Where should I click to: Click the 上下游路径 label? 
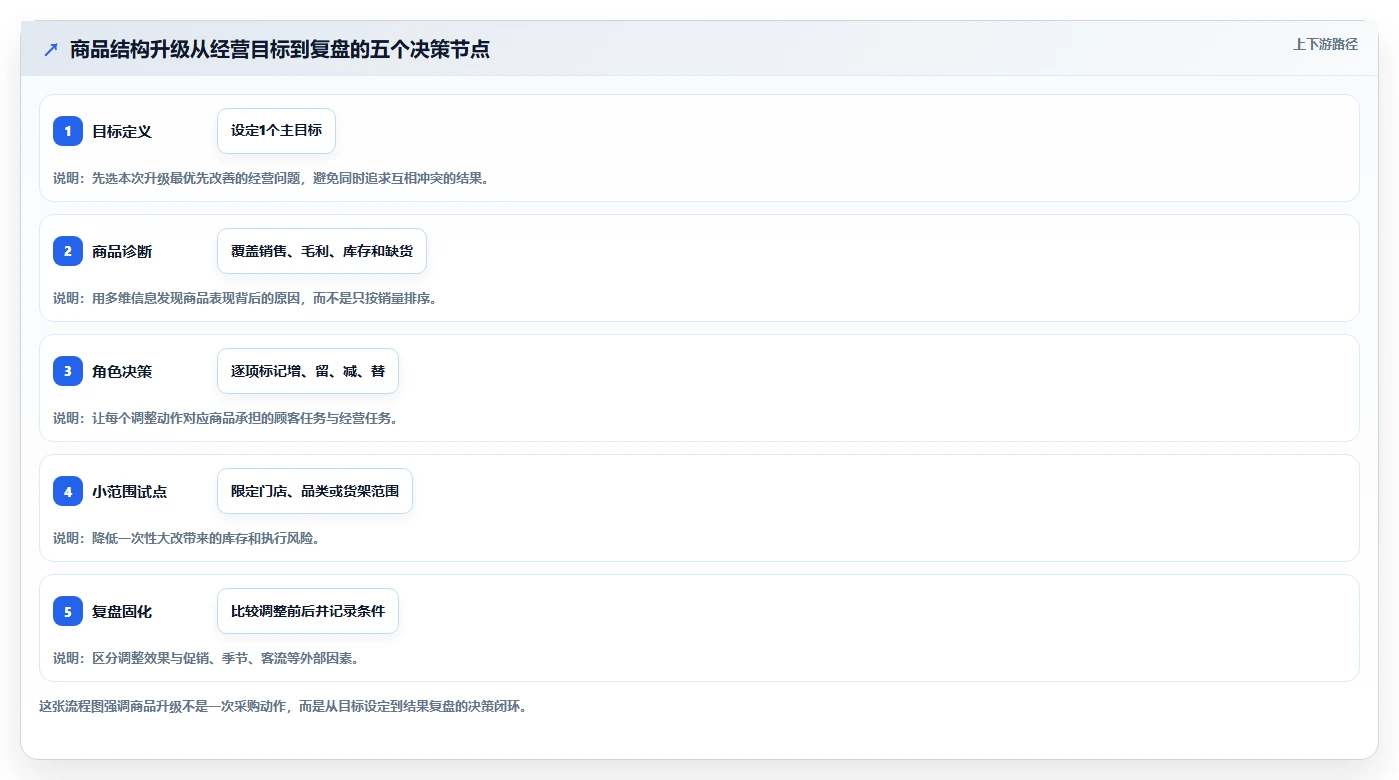pyautogui.click(x=1325, y=44)
